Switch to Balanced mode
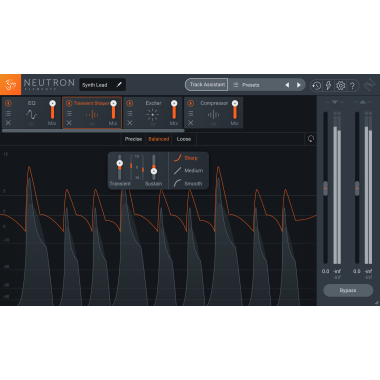This screenshot has width=380, height=380. (x=159, y=139)
